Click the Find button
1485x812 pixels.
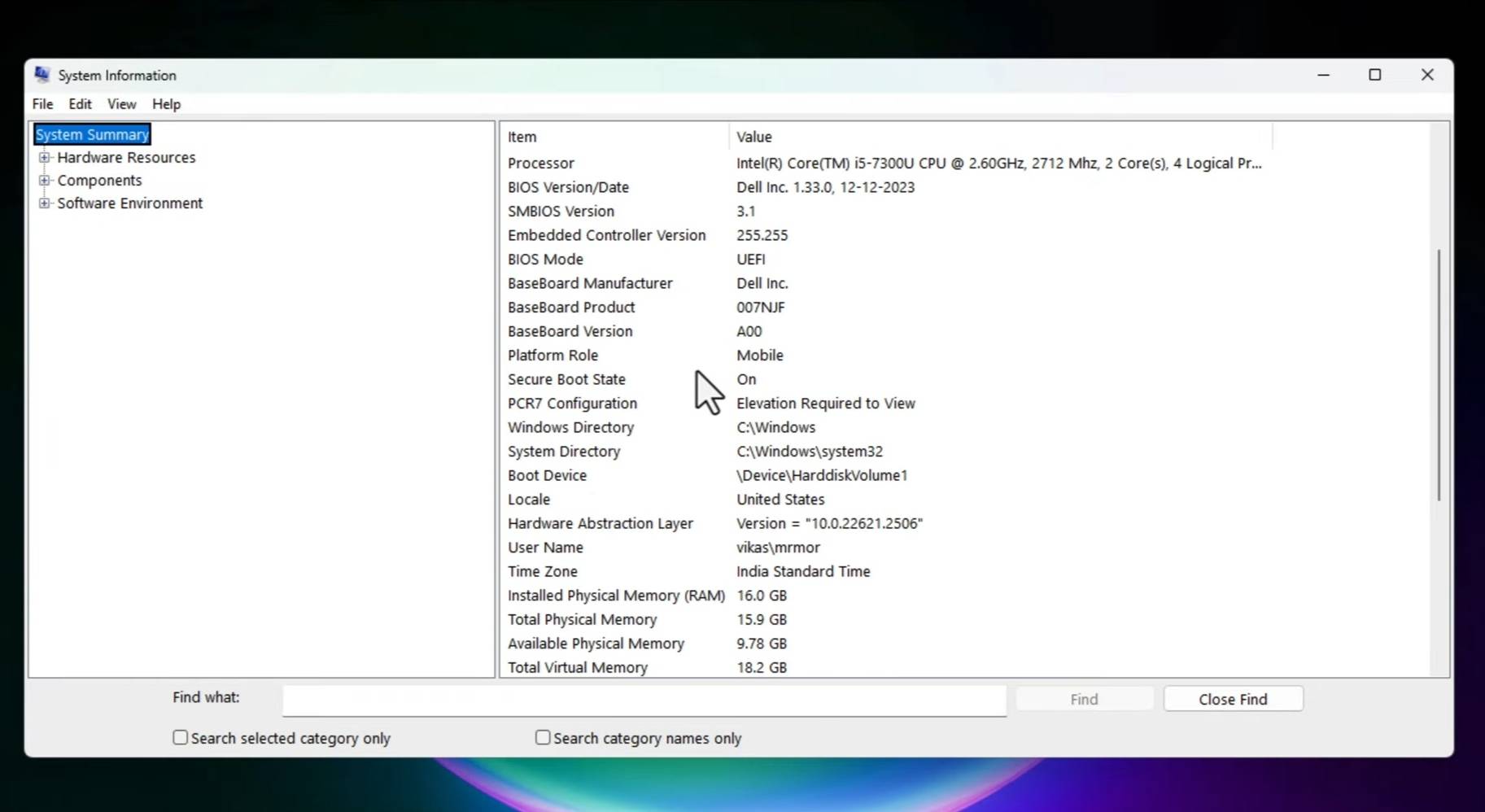pos(1084,700)
